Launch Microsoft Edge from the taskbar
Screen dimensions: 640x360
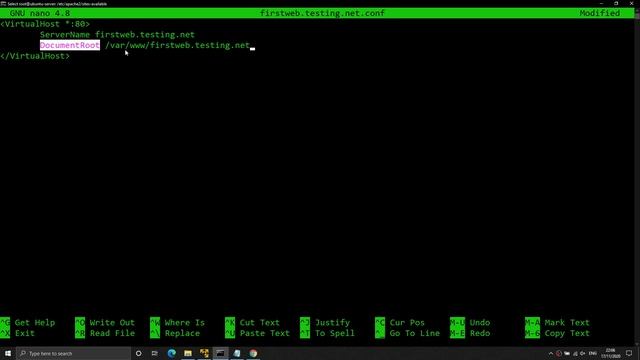[x=171, y=353]
